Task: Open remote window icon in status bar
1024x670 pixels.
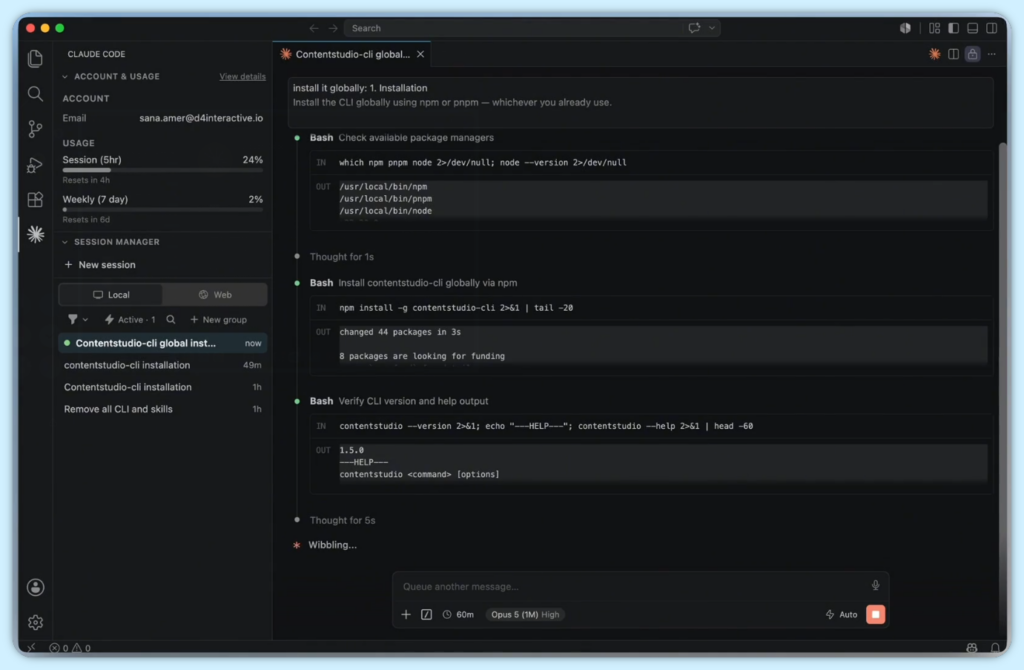Action: [x=31, y=648]
